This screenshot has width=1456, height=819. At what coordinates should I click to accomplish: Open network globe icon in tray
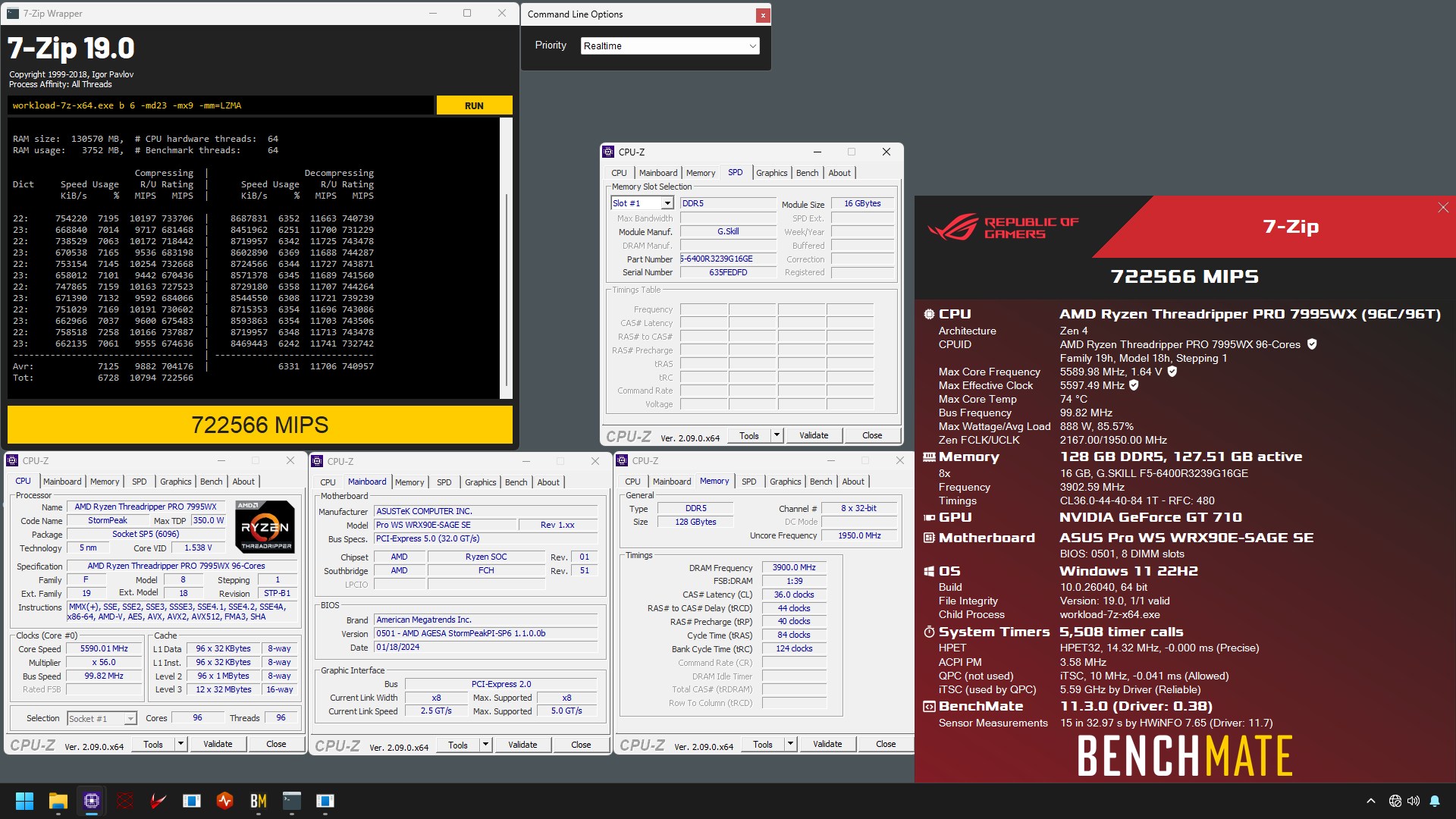tap(1395, 801)
